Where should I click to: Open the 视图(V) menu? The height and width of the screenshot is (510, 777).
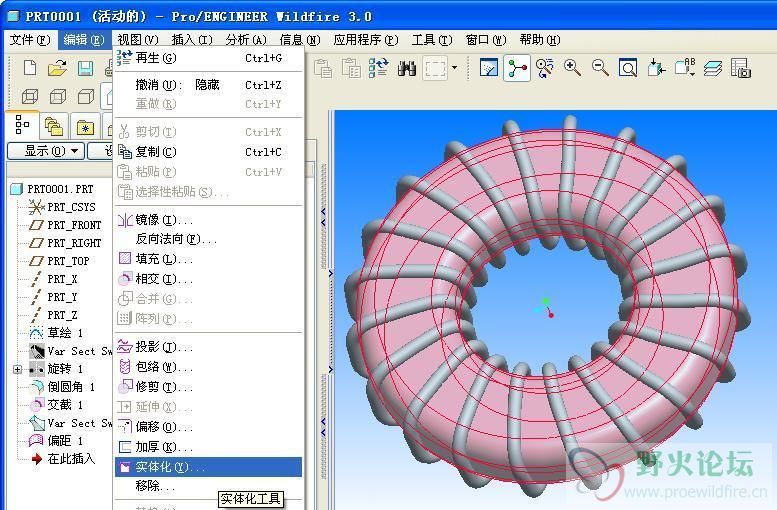point(138,40)
